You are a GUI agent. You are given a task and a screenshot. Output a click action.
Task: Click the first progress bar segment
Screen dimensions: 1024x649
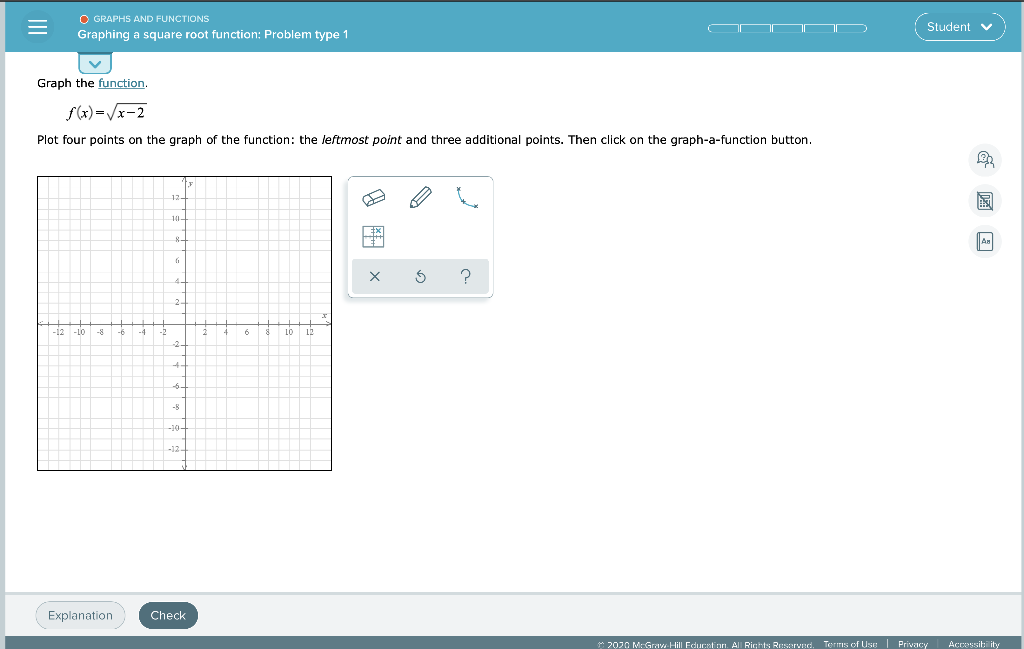tap(722, 28)
